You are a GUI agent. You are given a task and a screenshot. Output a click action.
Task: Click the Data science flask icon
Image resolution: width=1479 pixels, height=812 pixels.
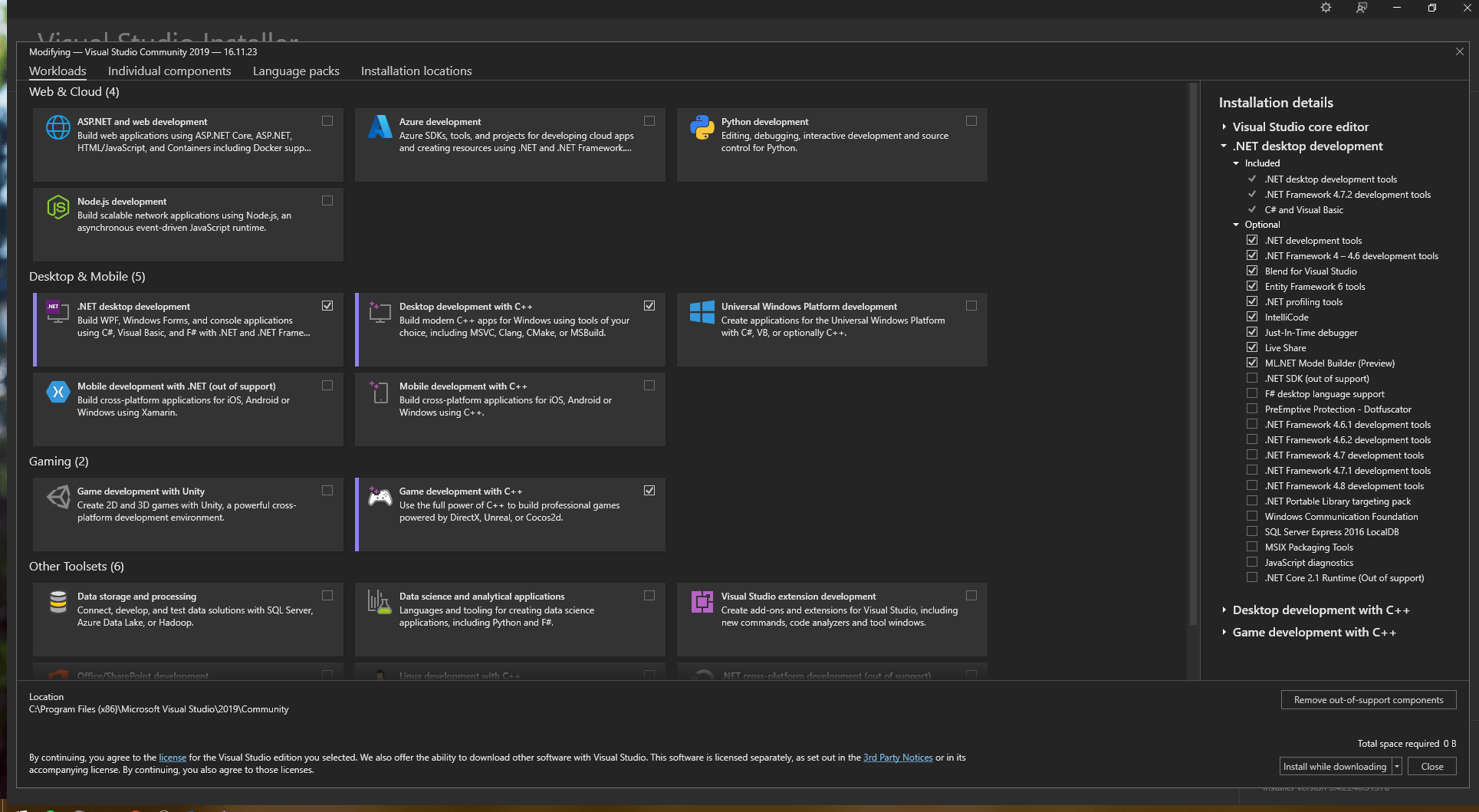click(380, 602)
